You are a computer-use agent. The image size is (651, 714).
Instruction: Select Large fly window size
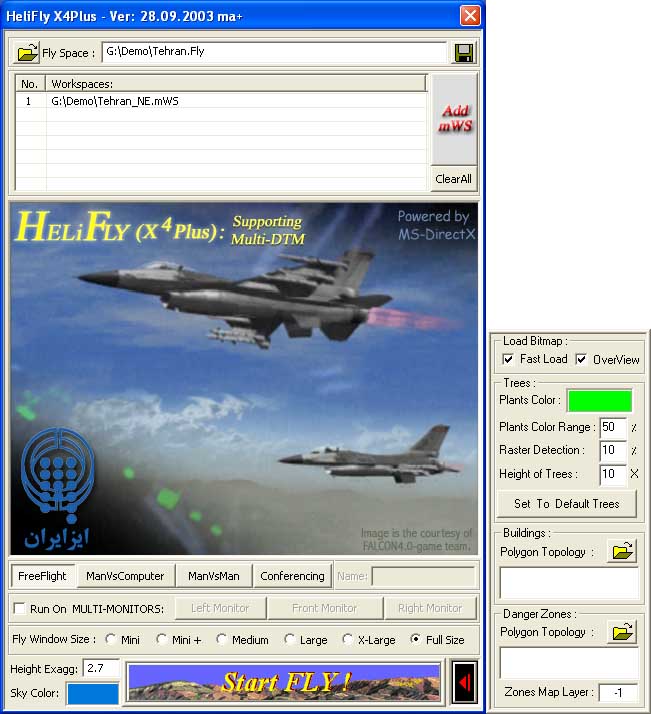[290, 639]
